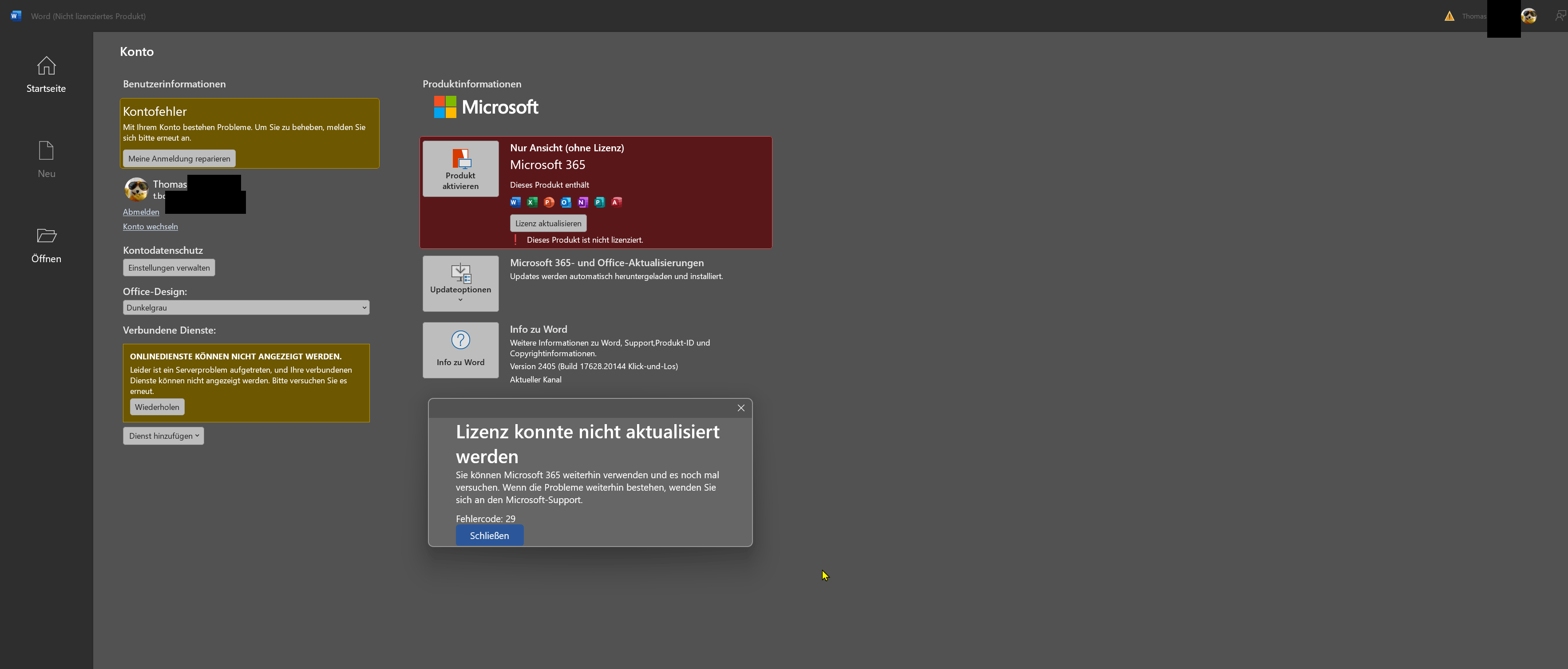The height and width of the screenshot is (669, 1568).
Task: Click the Abmelden link
Action: click(x=141, y=212)
